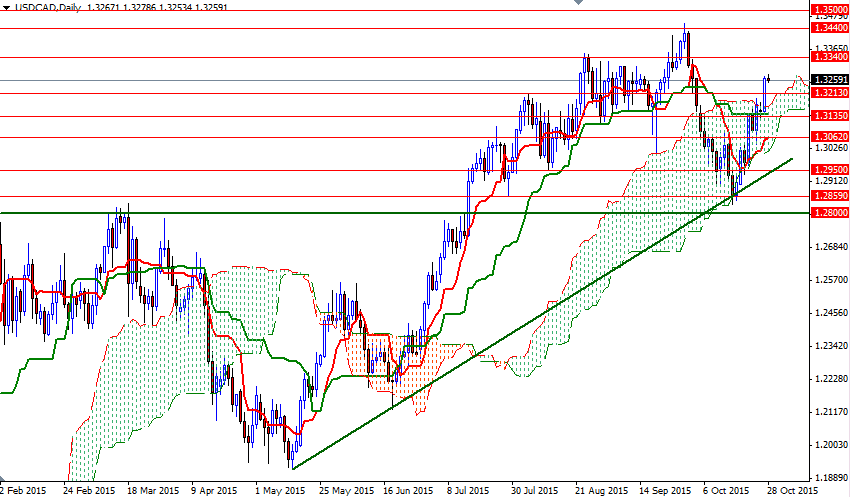Click the 1.30260 price scale value

(830, 147)
